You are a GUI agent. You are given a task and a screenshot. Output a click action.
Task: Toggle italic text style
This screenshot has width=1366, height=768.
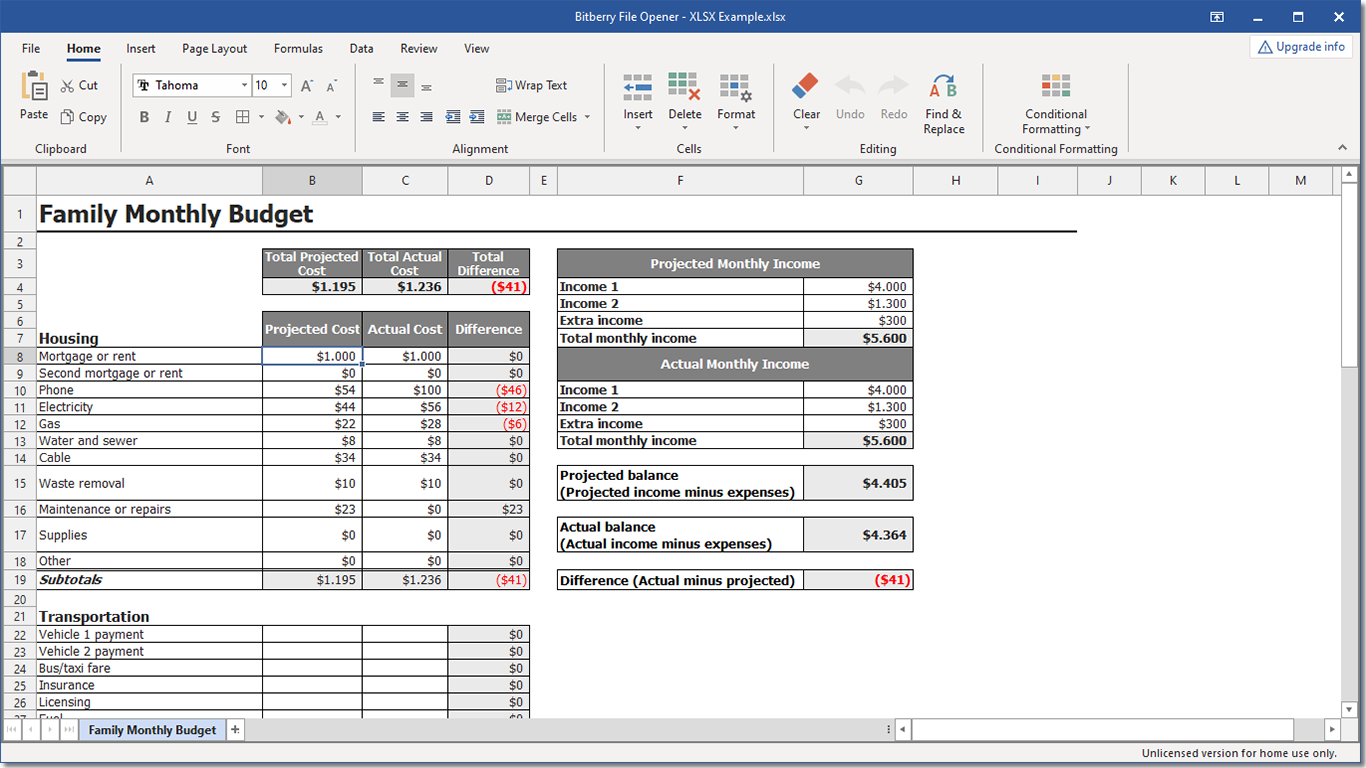click(x=168, y=117)
